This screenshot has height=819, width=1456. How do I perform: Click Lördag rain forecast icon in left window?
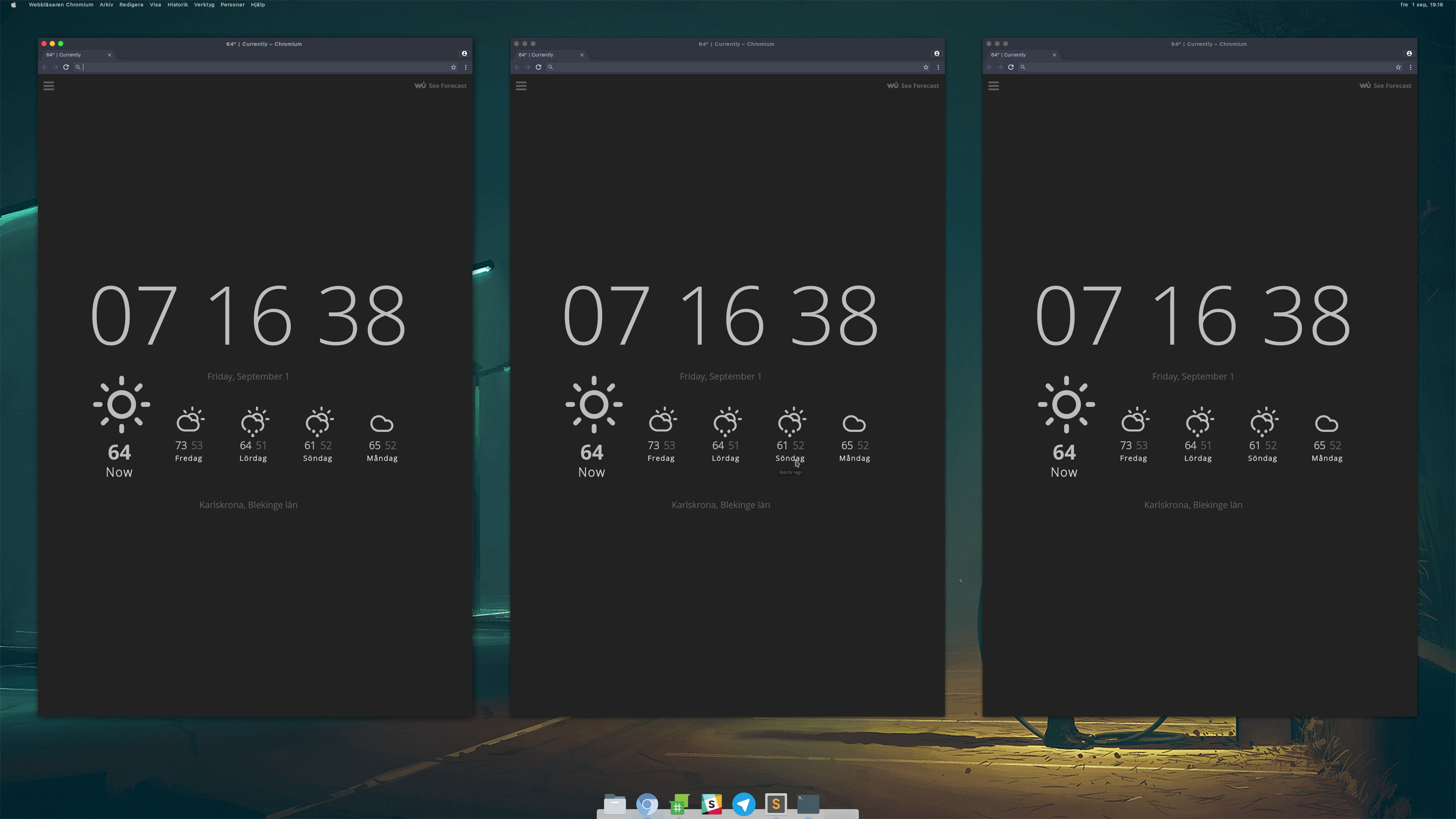click(254, 421)
